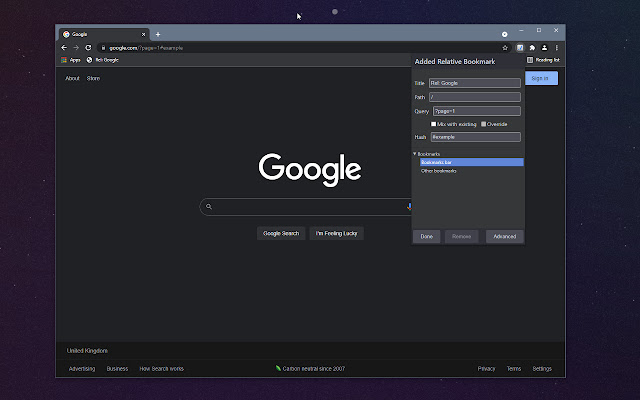Open the Store link
This screenshot has width=640, height=400.
[x=93, y=78]
